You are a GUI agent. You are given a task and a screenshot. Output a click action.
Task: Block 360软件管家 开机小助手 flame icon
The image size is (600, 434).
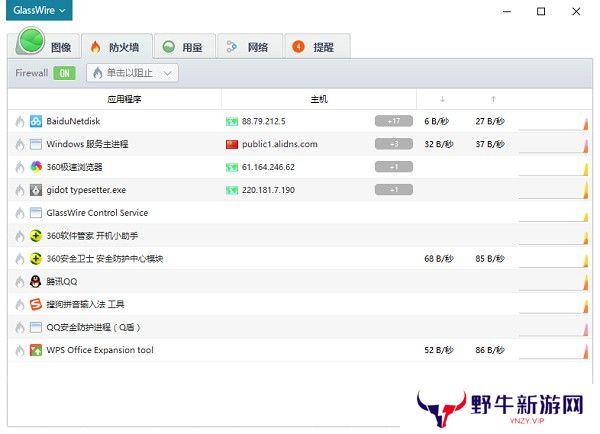click(x=20, y=236)
